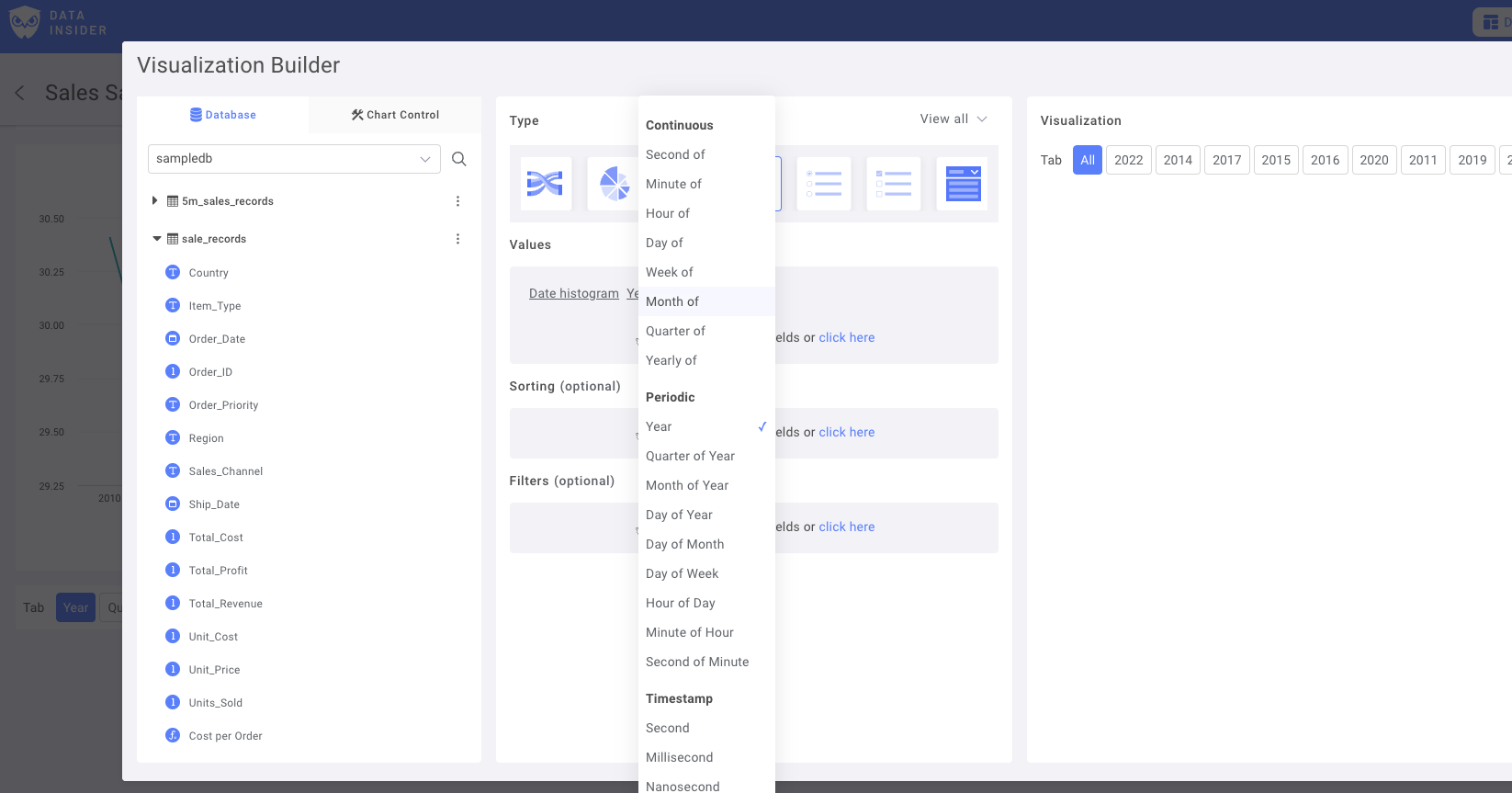1512x793 pixels.
Task: Choose the pie chart type icon
Action: 613,184
